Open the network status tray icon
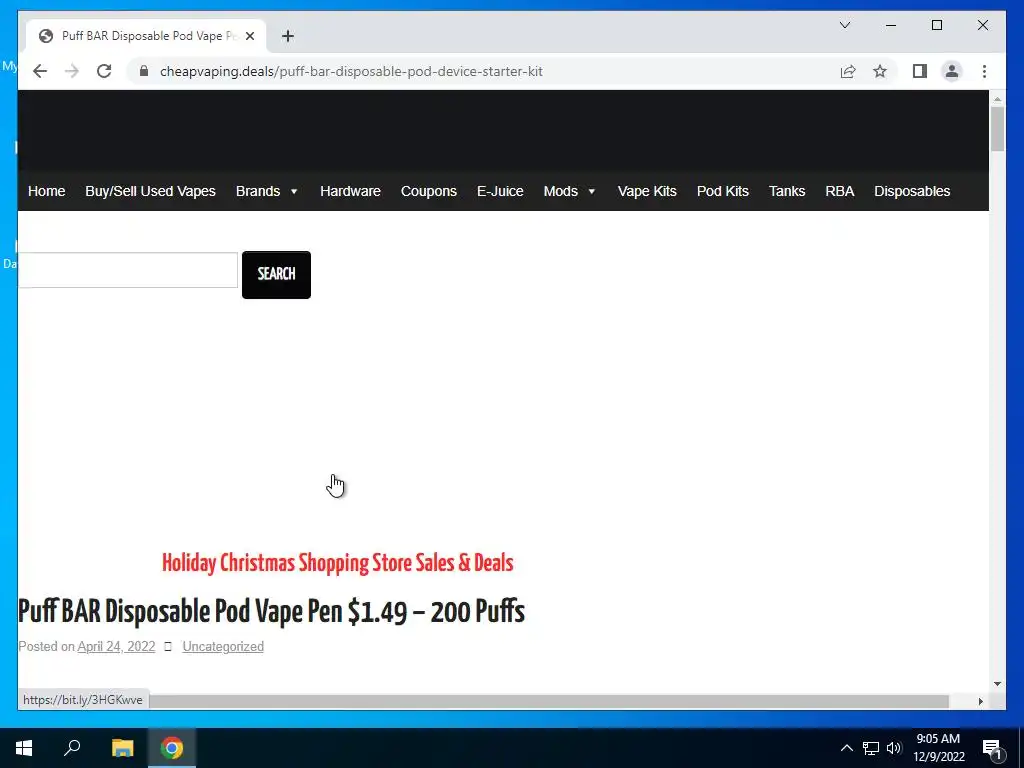The image size is (1024, 768). coord(871,748)
